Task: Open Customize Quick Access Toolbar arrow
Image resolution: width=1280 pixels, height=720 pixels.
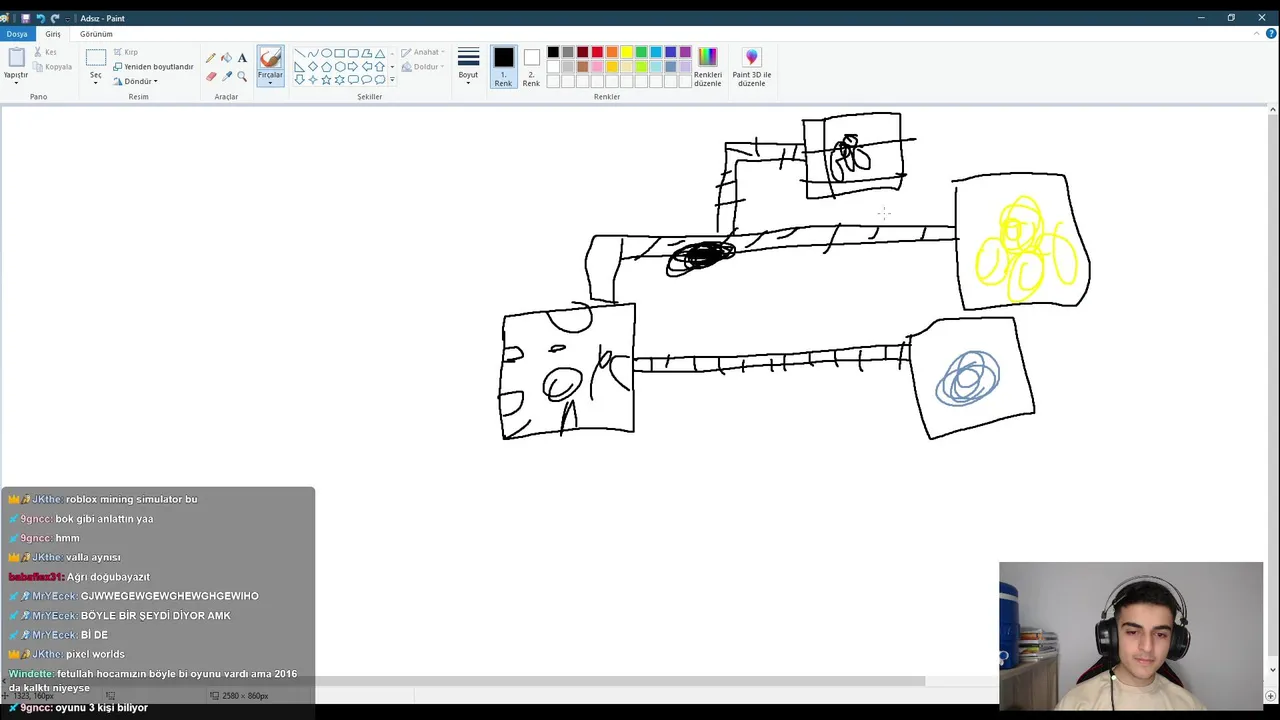Action: point(67,18)
